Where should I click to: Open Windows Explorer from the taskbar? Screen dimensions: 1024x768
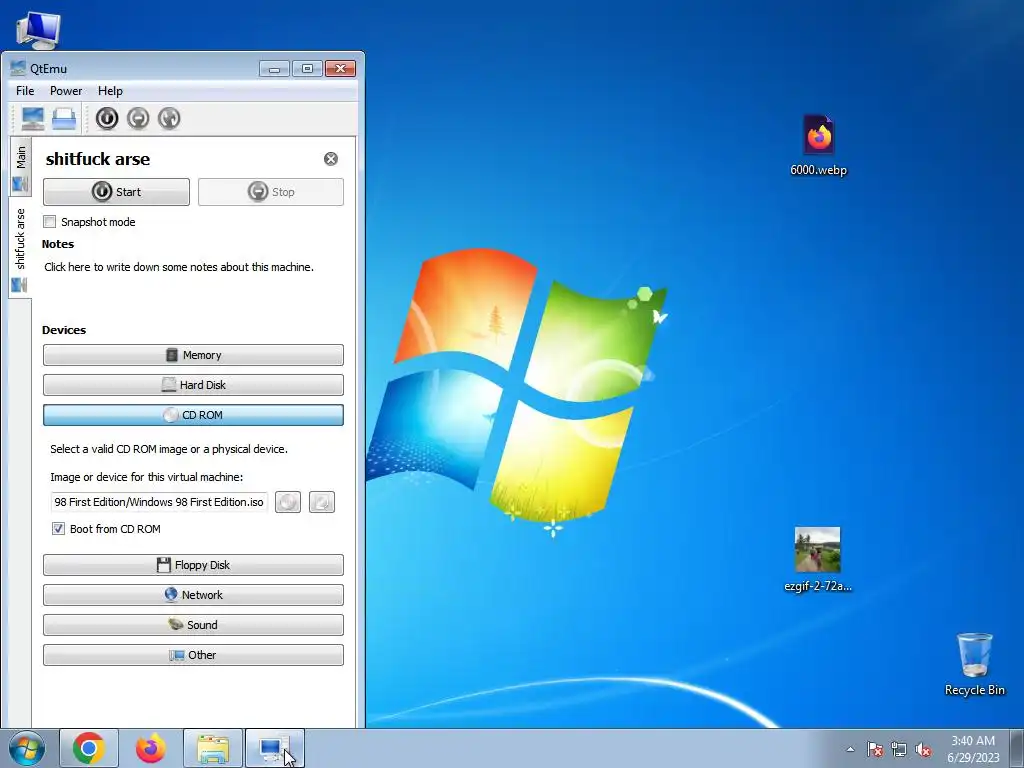[213, 748]
